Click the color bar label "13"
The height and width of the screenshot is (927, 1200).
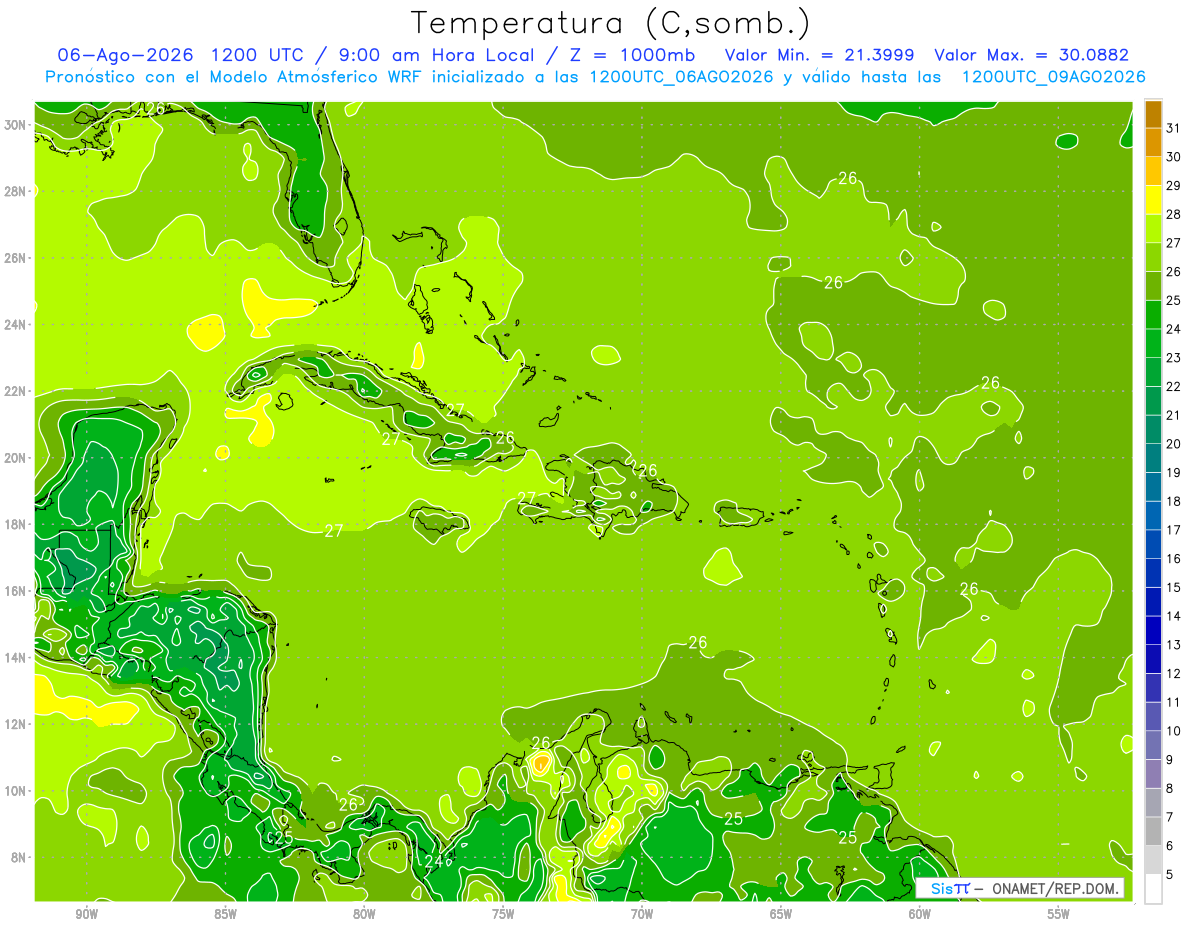click(1174, 645)
